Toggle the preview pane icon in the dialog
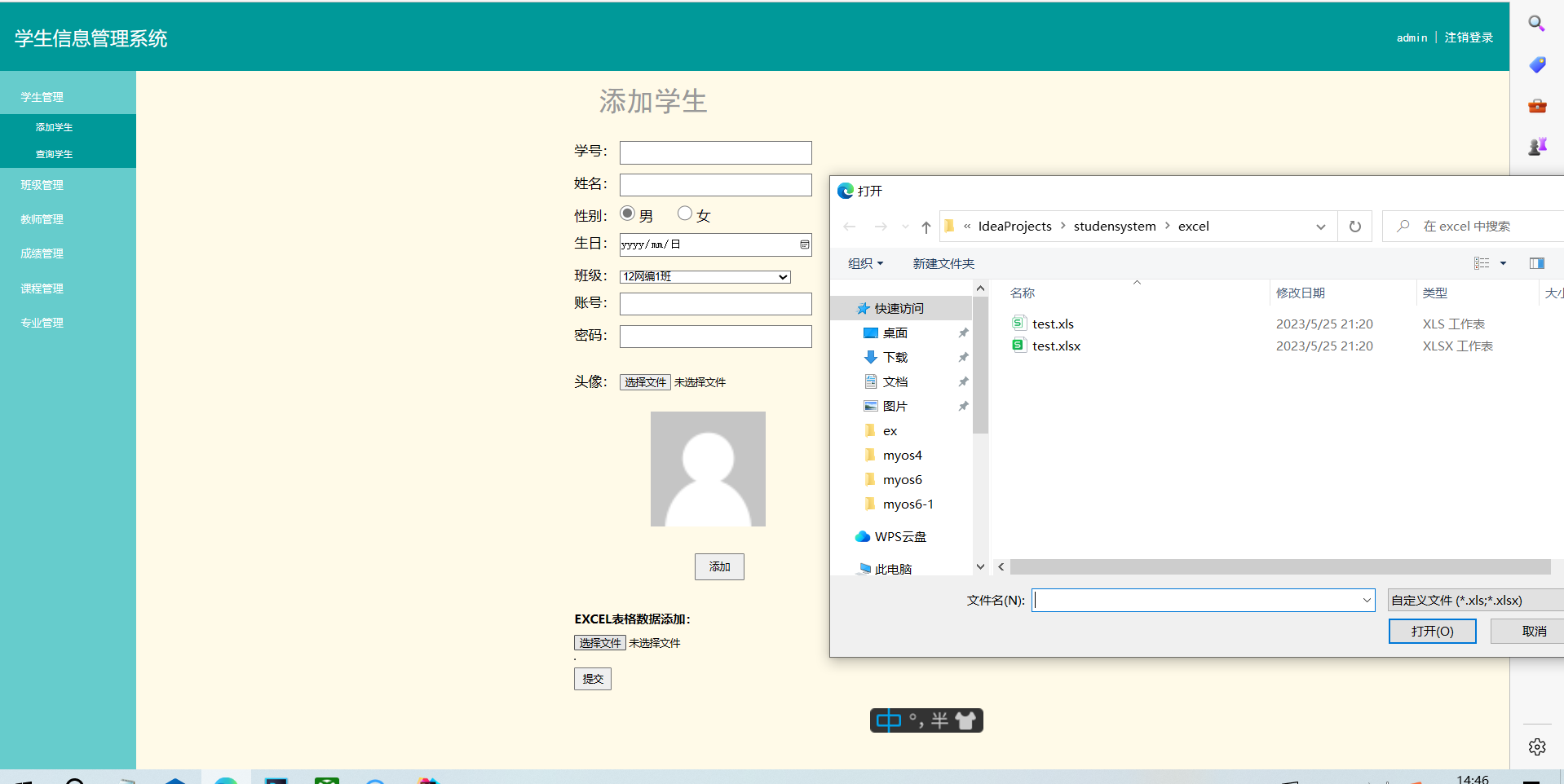Viewport: 1564px width, 784px height. click(1537, 263)
